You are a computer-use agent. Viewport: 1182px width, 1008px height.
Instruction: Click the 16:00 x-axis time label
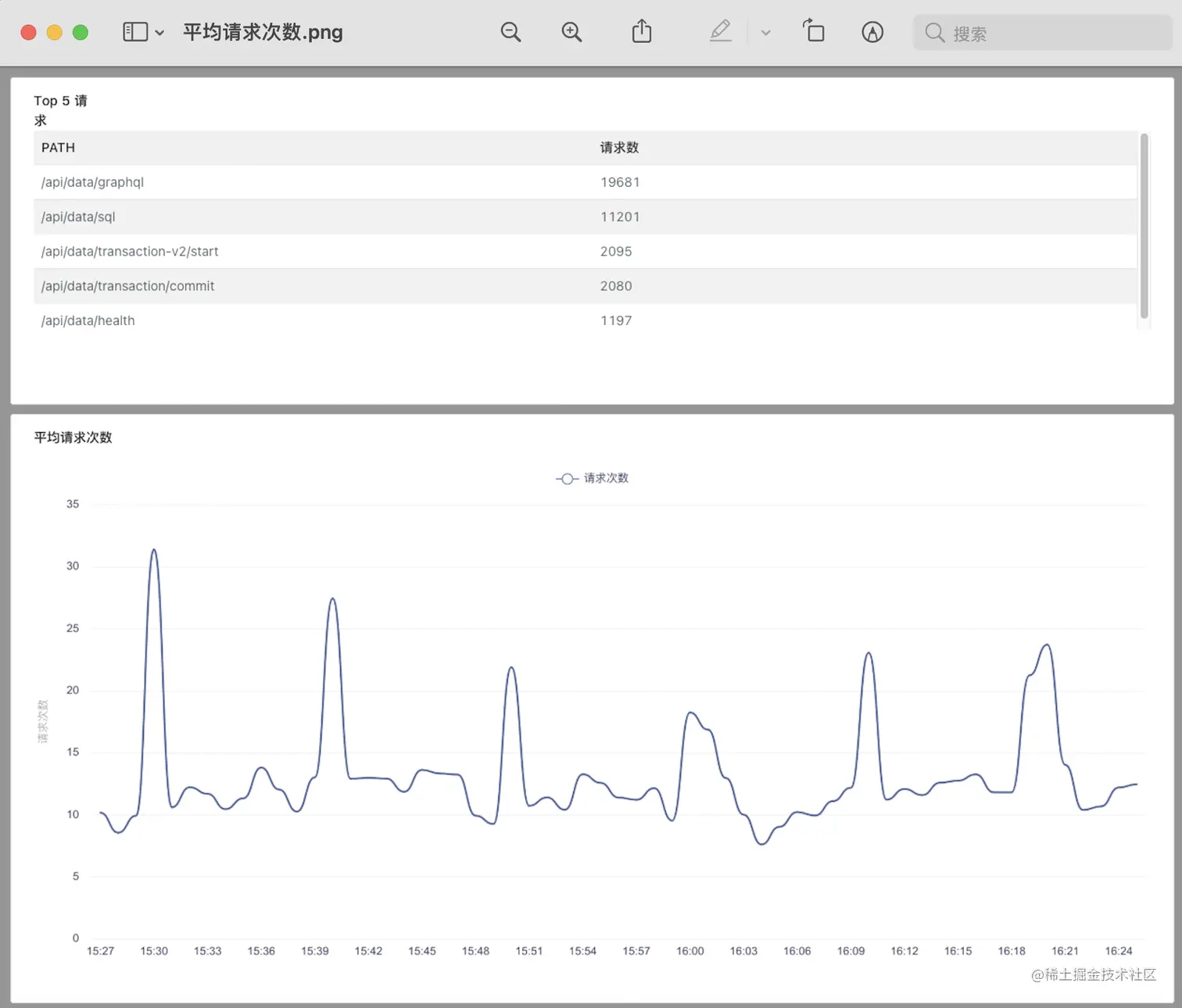[690, 951]
